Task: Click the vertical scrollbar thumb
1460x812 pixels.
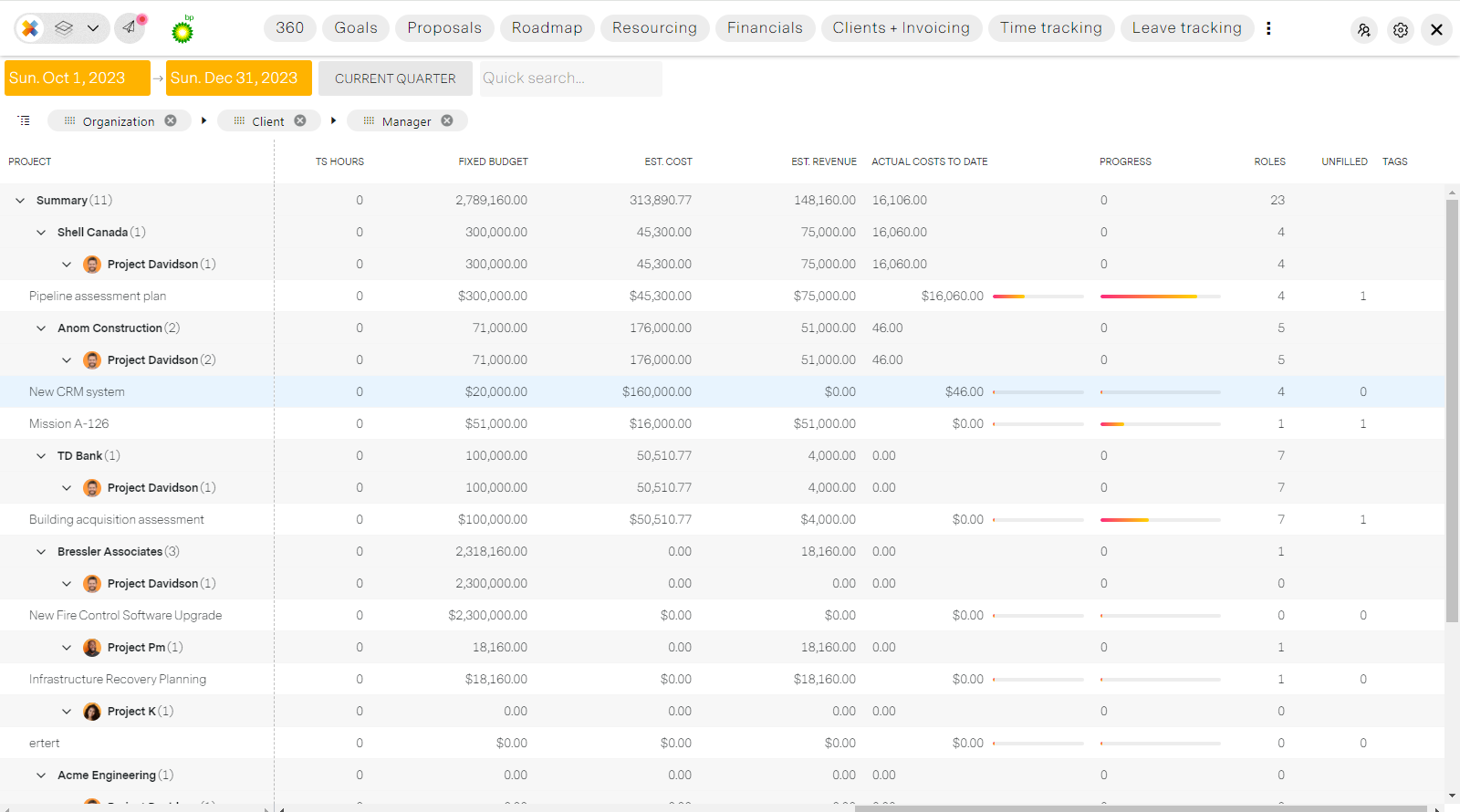Action: (x=1452, y=411)
